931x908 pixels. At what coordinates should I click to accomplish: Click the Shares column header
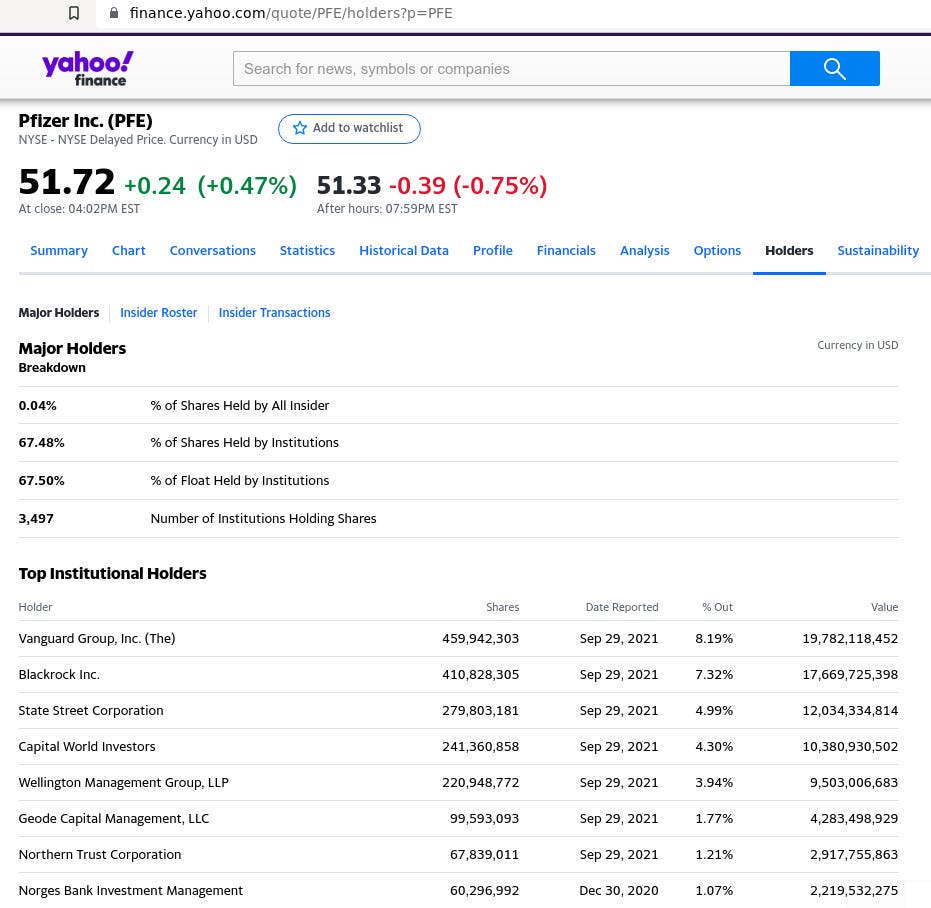[x=502, y=607]
